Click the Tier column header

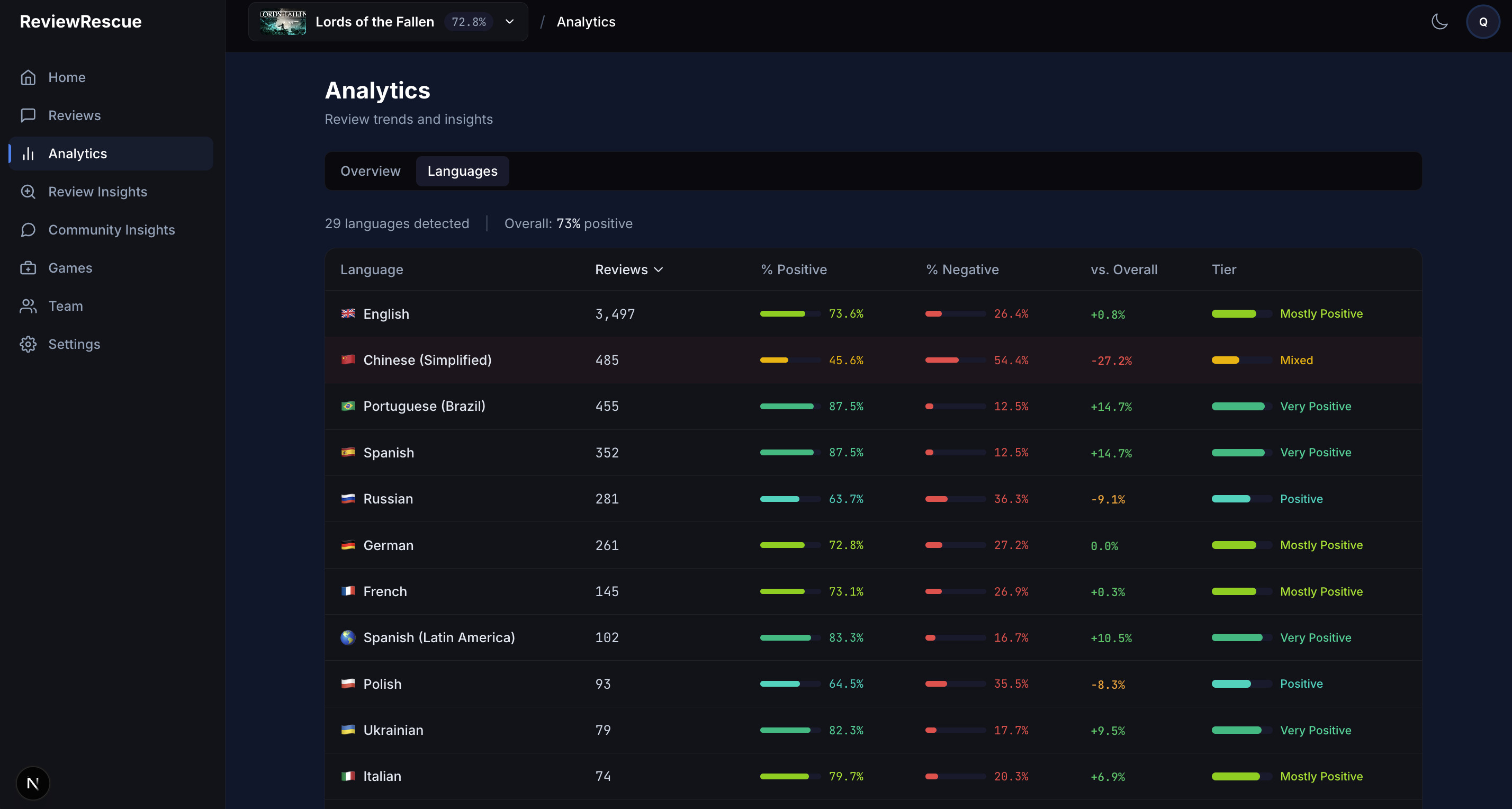pos(1224,269)
